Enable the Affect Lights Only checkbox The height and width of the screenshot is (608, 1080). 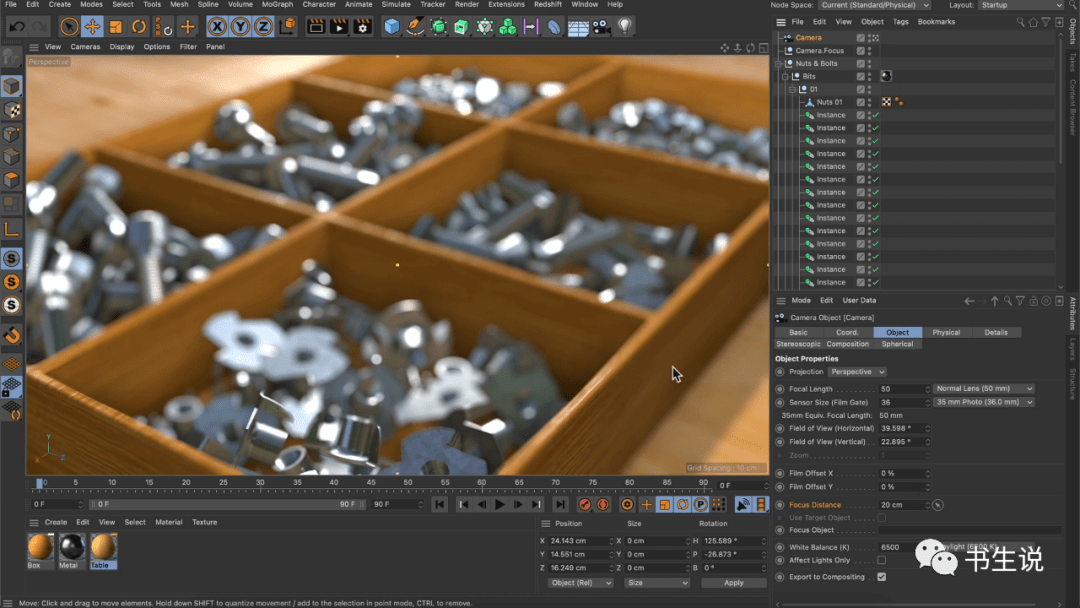[x=882, y=560]
